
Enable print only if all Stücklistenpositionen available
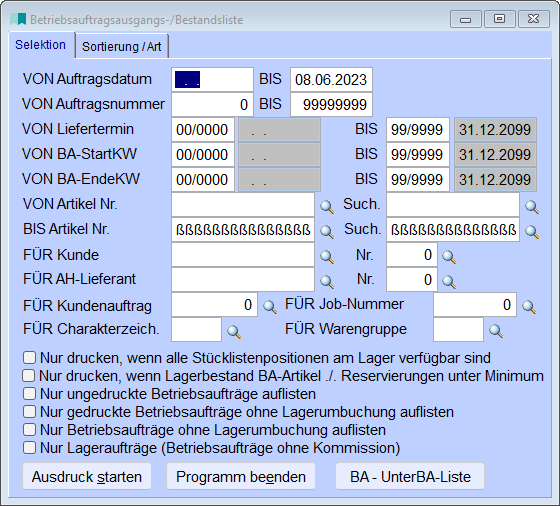[x=29, y=357]
